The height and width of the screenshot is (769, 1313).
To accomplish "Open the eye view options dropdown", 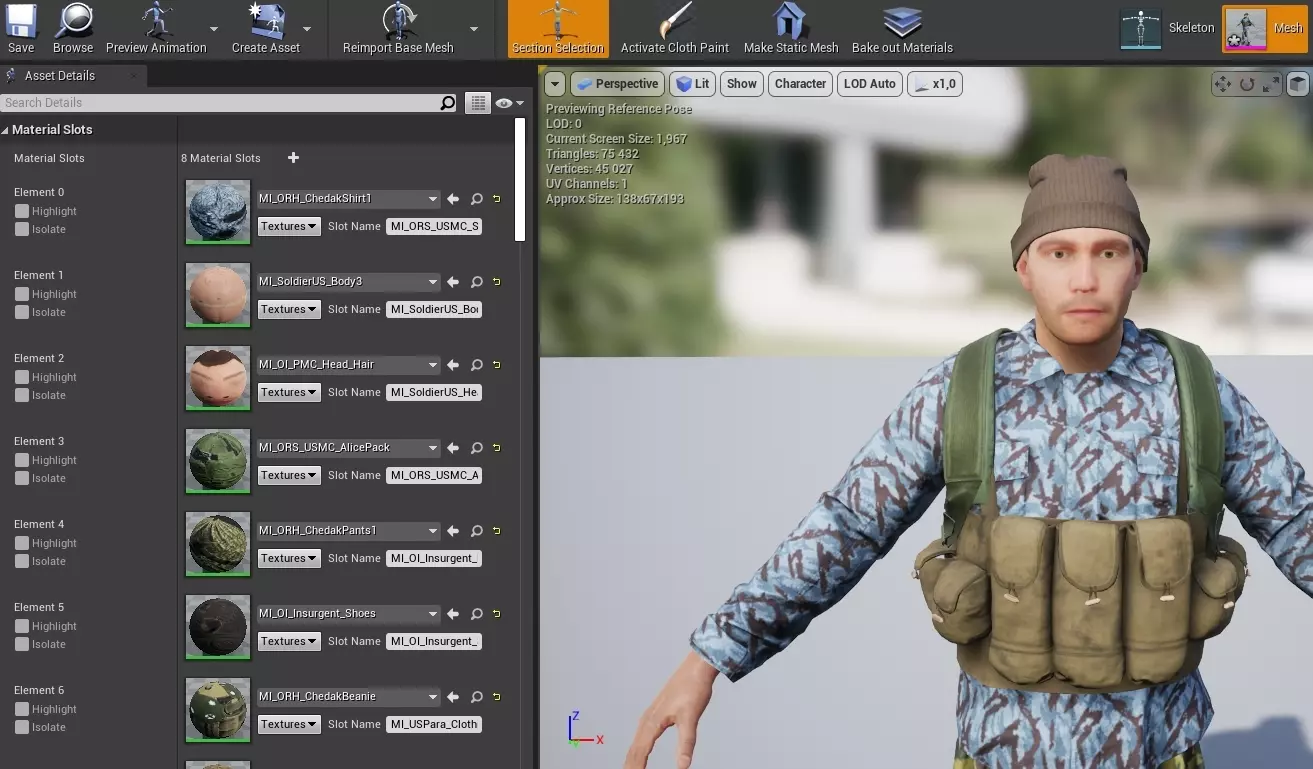I will (509, 103).
